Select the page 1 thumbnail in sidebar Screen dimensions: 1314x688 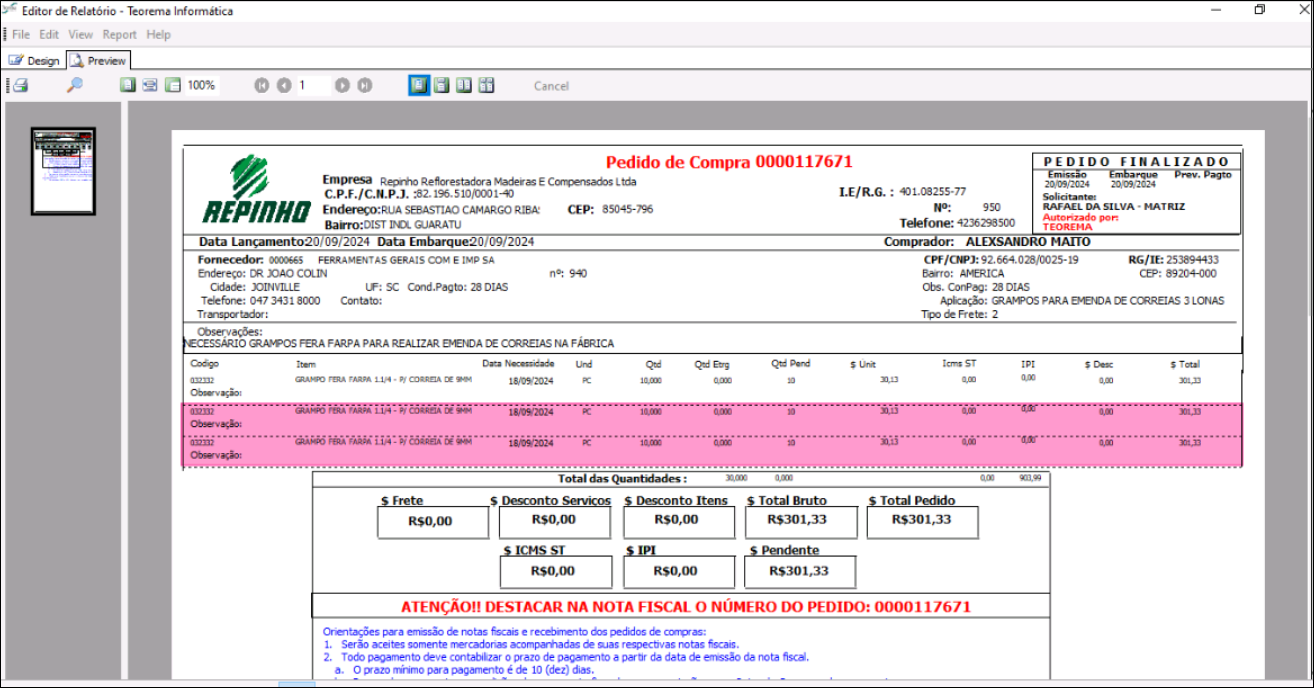click(63, 170)
